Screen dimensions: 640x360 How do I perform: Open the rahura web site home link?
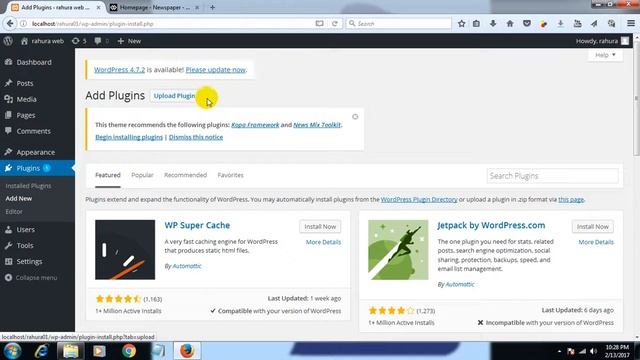42,41
